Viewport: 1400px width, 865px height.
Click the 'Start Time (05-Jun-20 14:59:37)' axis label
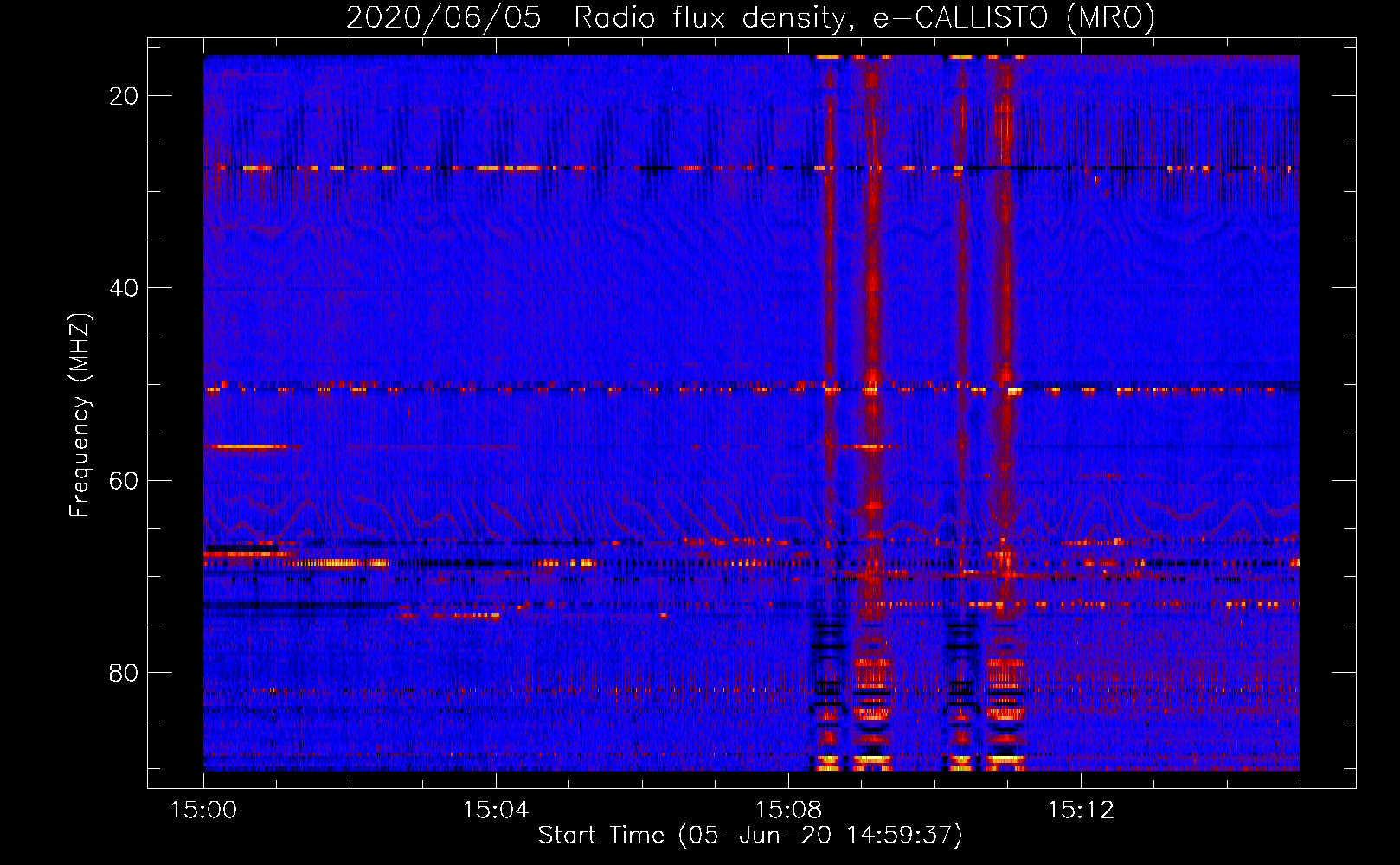tap(750, 835)
